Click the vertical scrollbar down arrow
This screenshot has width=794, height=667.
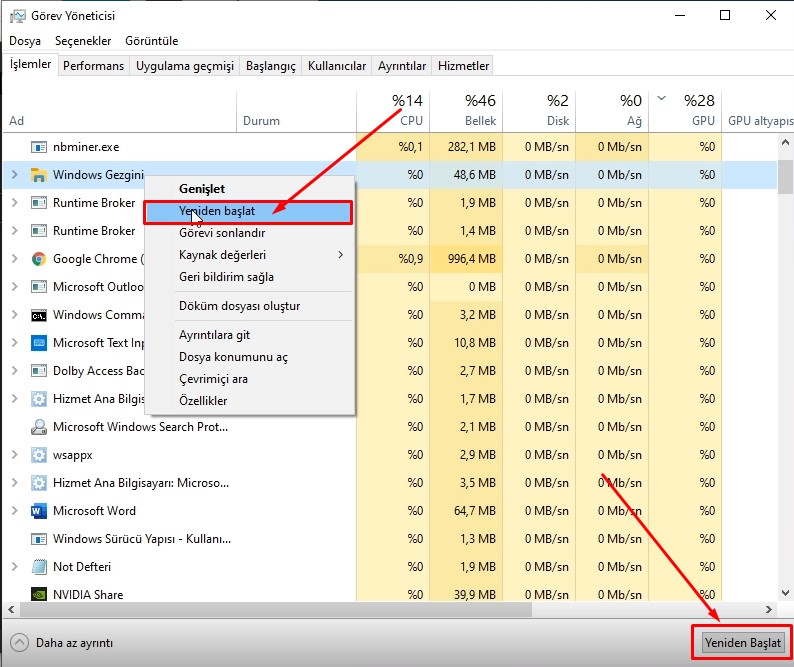785,593
